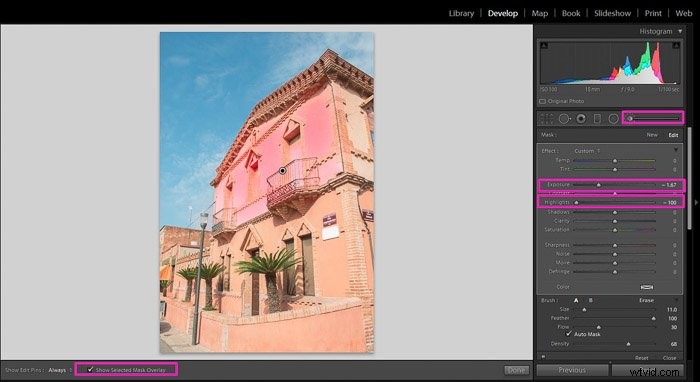Click the Exposure slider handle
700x382 pixels.
(599, 185)
